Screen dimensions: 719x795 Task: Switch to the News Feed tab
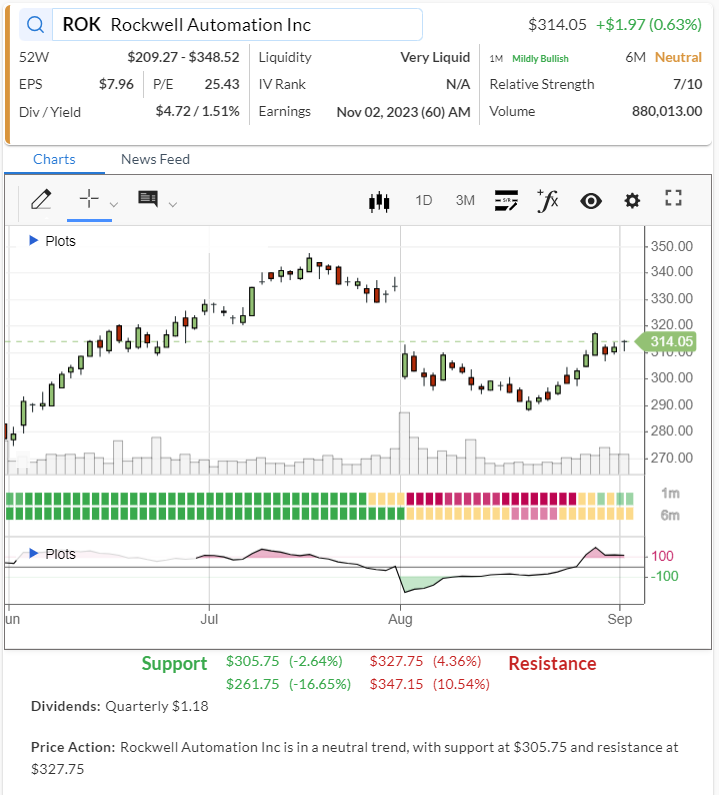click(155, 159)
